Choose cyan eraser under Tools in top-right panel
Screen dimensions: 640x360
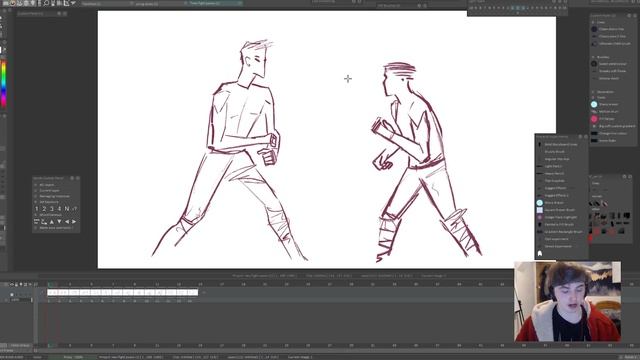(x=594, y=104)
